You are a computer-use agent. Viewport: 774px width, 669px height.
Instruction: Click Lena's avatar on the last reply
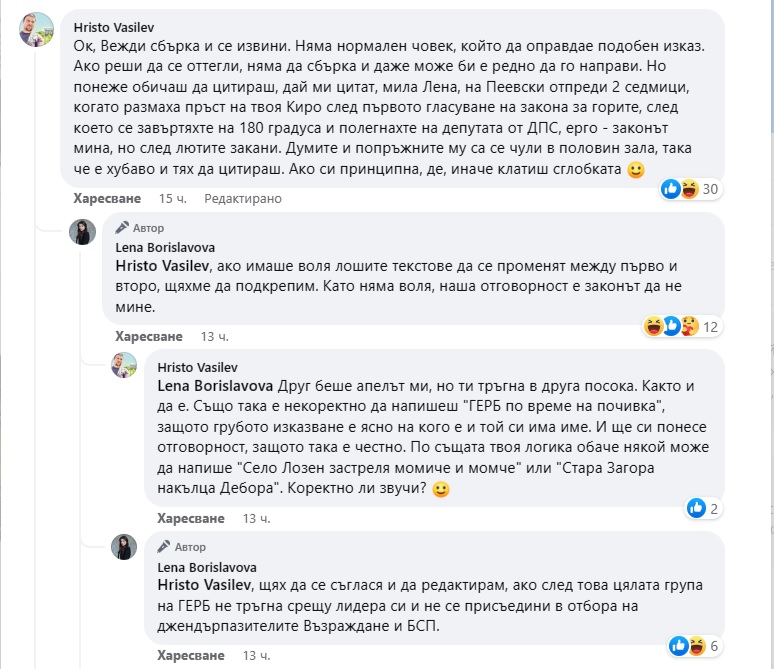coord(123,547)
